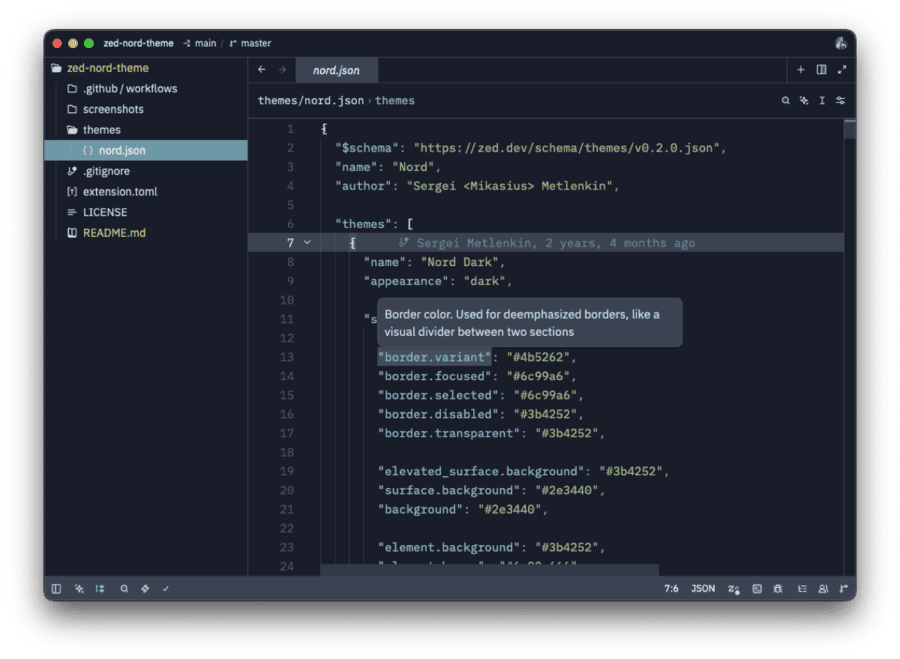
Task: Open the git branch panel icon
Action: tap(843, 588)
